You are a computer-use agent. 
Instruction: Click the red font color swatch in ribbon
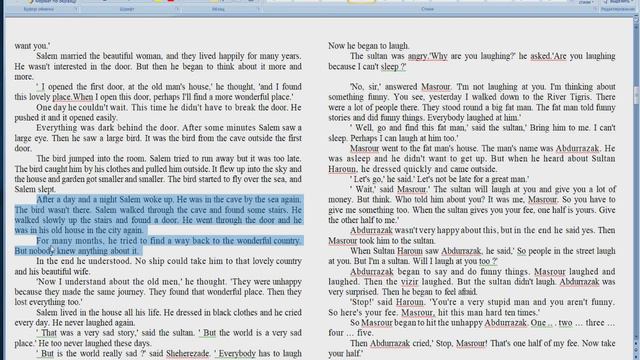coord(171,1)
